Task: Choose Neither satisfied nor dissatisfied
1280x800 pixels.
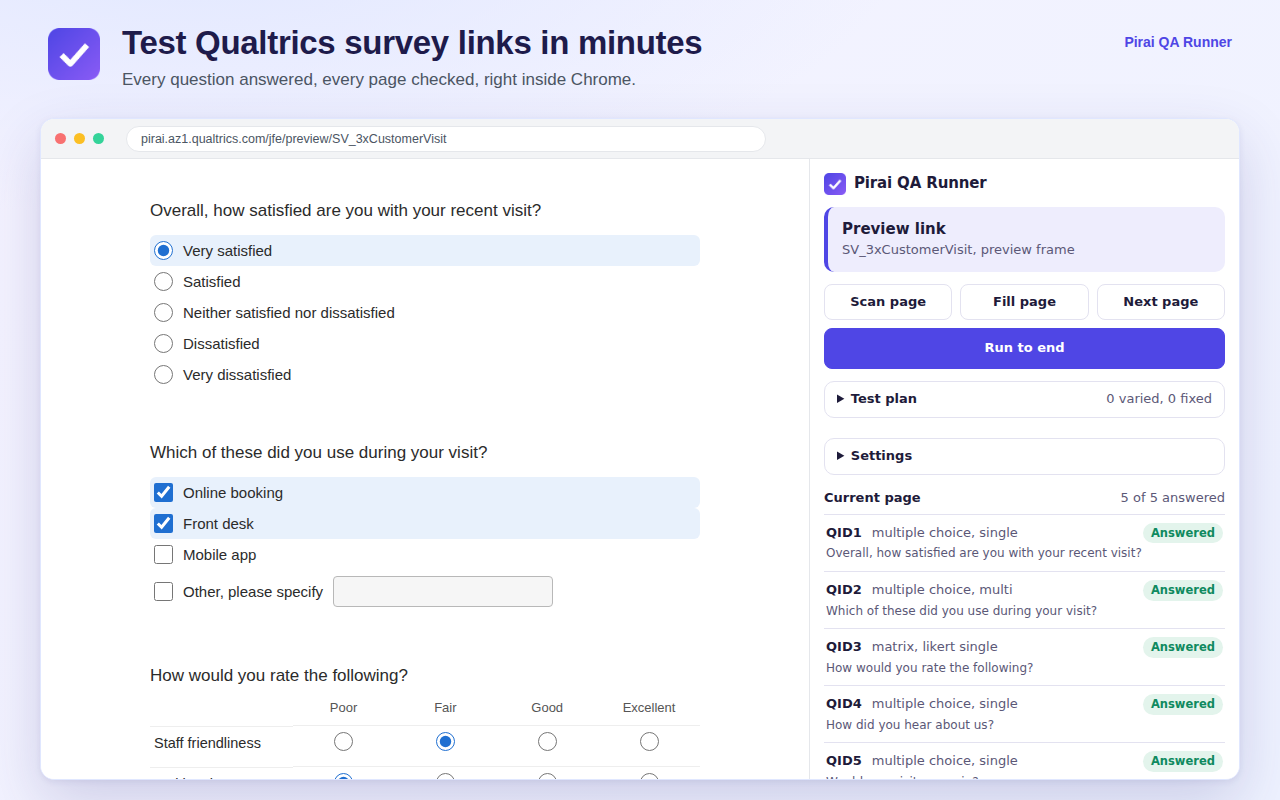Action: pos(164,313)
